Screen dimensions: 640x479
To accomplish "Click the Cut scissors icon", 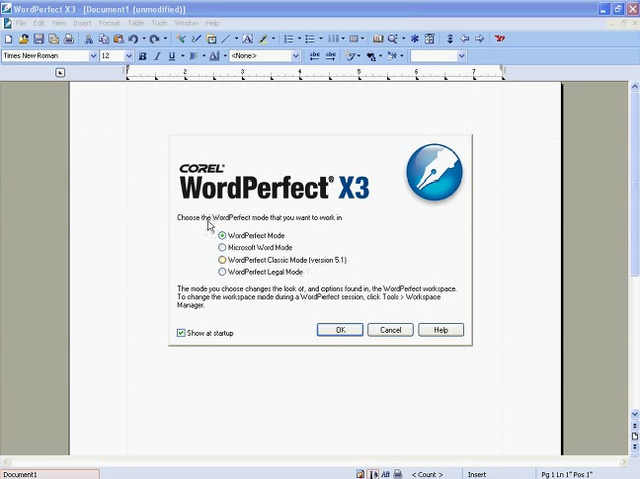I will 88,39.
